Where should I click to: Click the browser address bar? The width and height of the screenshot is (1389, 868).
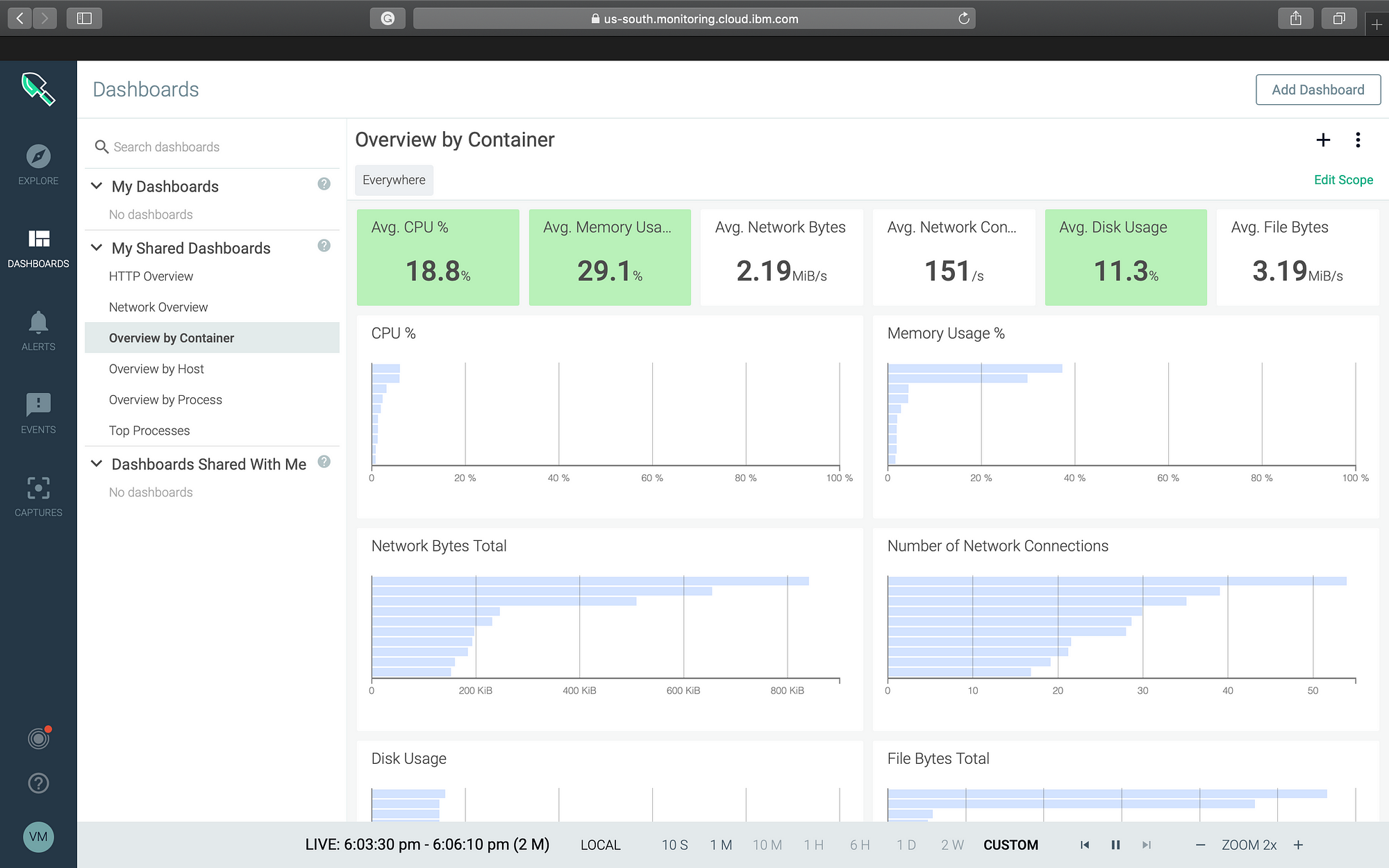click(694, 19)
